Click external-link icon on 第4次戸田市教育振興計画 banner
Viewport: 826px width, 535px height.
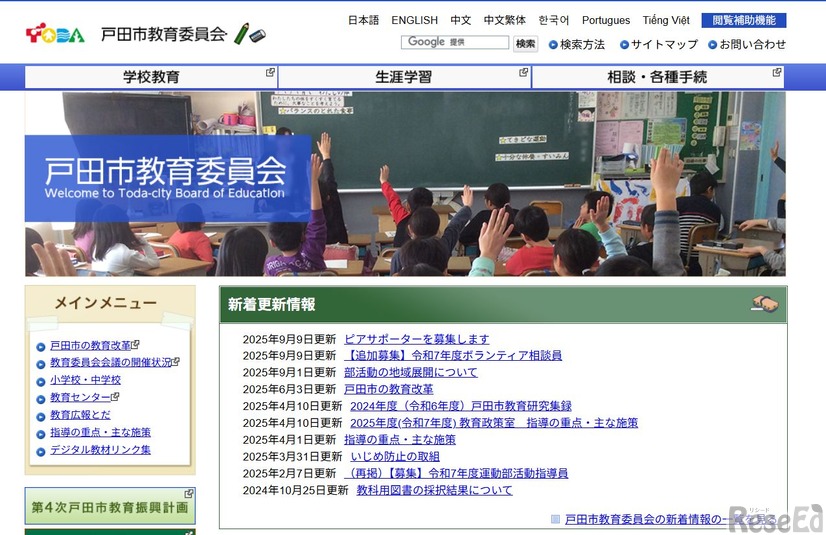click(x=189, y=493)
